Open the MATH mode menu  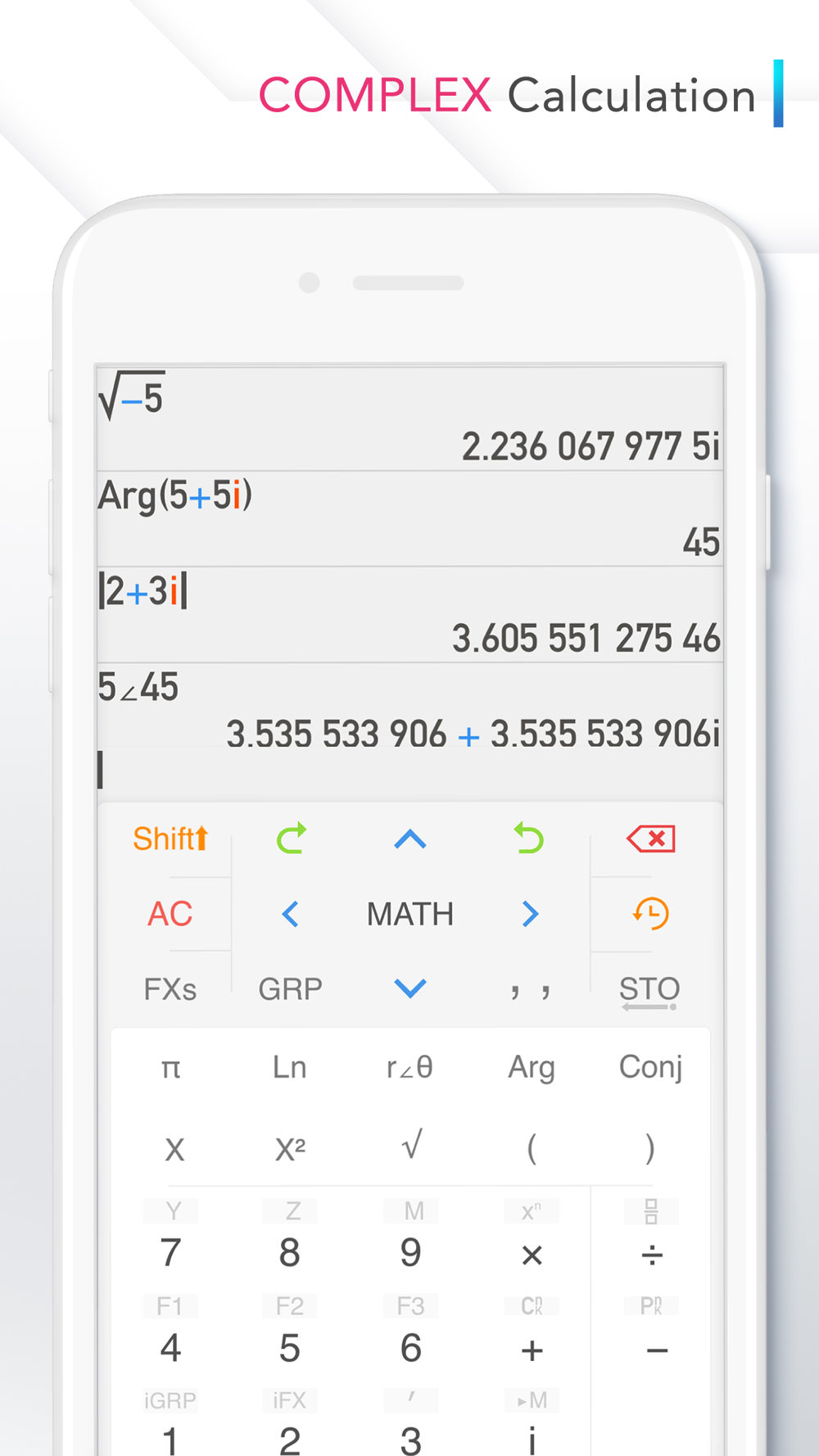410,914
